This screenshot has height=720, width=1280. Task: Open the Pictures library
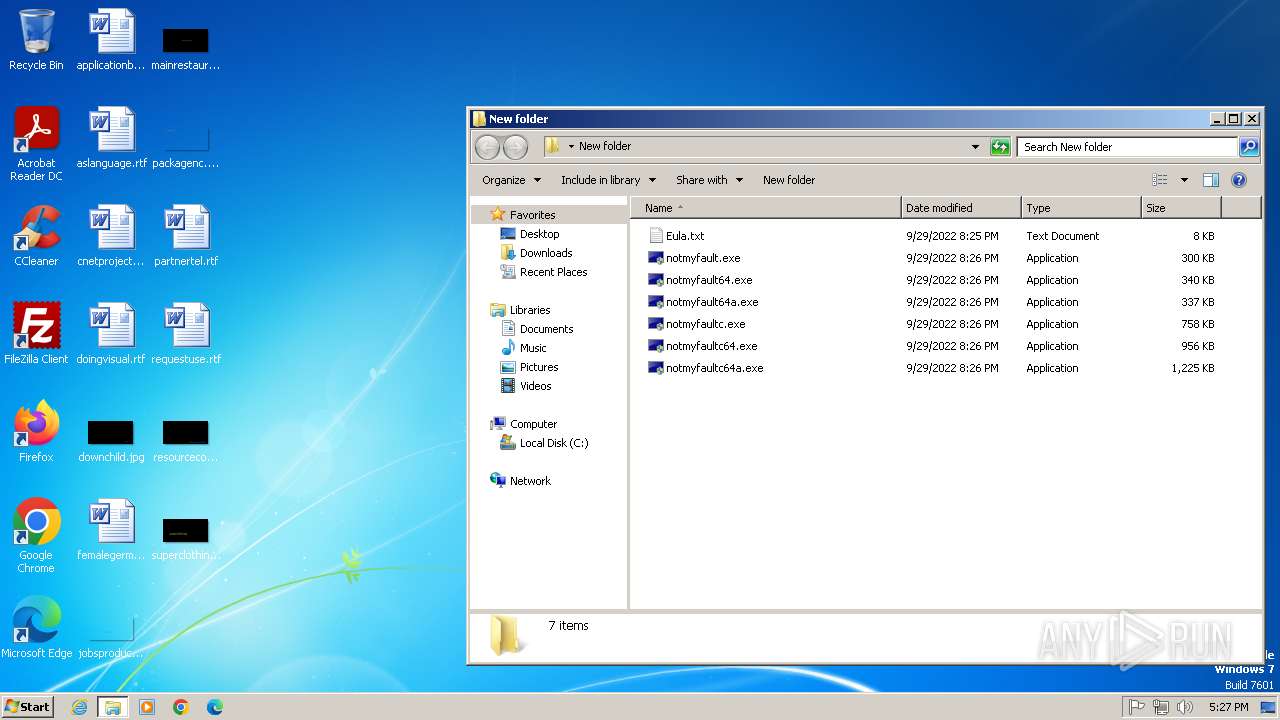pos(539,367)
